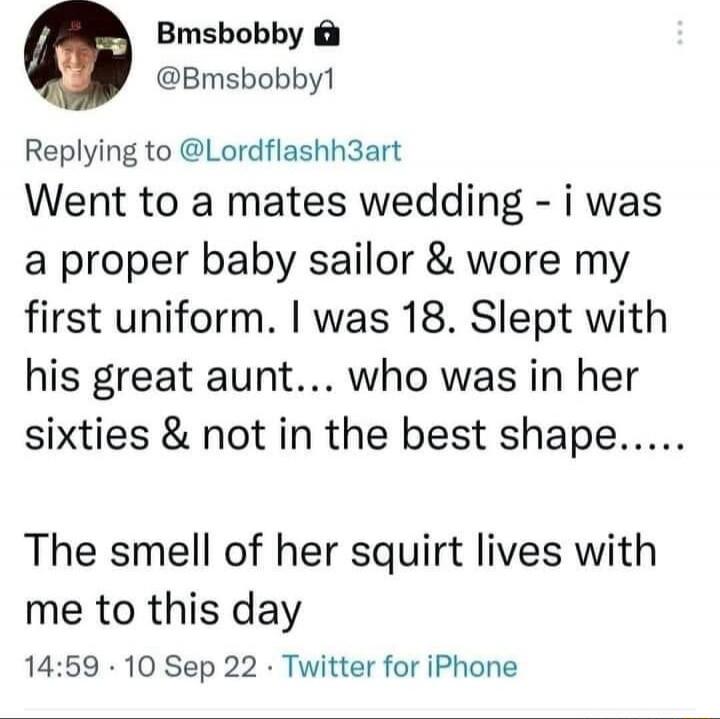Open the @Bmsbobby1 handle link
The width and height of the screenshot is (720, 719).
(246, 81)
